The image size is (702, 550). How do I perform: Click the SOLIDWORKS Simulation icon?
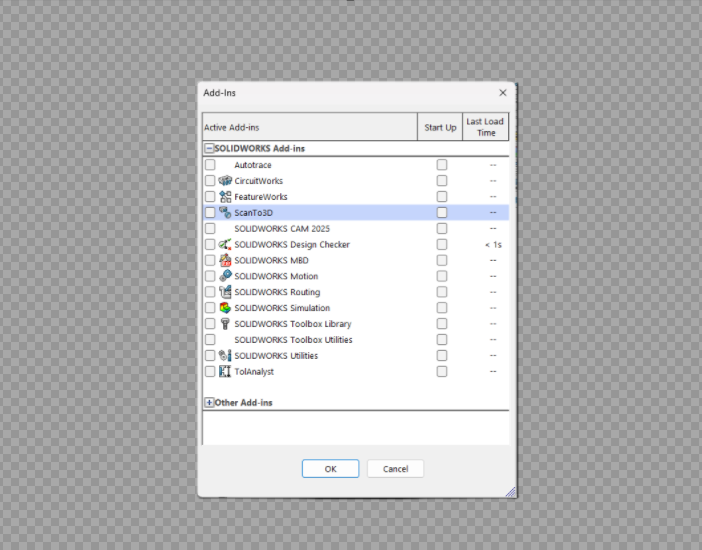click(225, 308)
